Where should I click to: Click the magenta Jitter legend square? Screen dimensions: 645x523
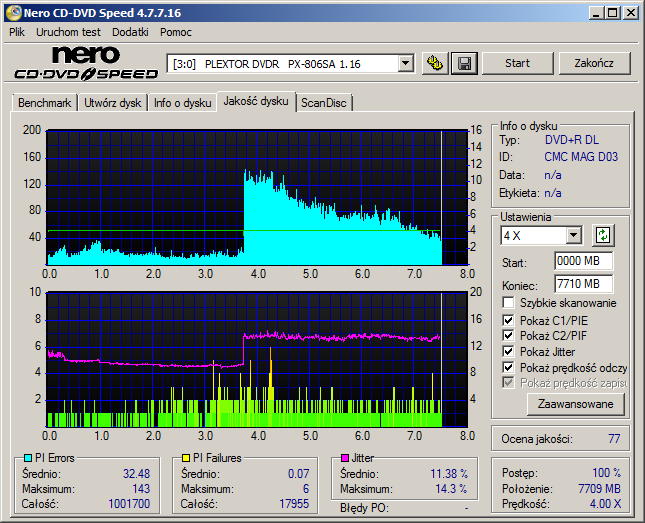click(x=345, y=458)
